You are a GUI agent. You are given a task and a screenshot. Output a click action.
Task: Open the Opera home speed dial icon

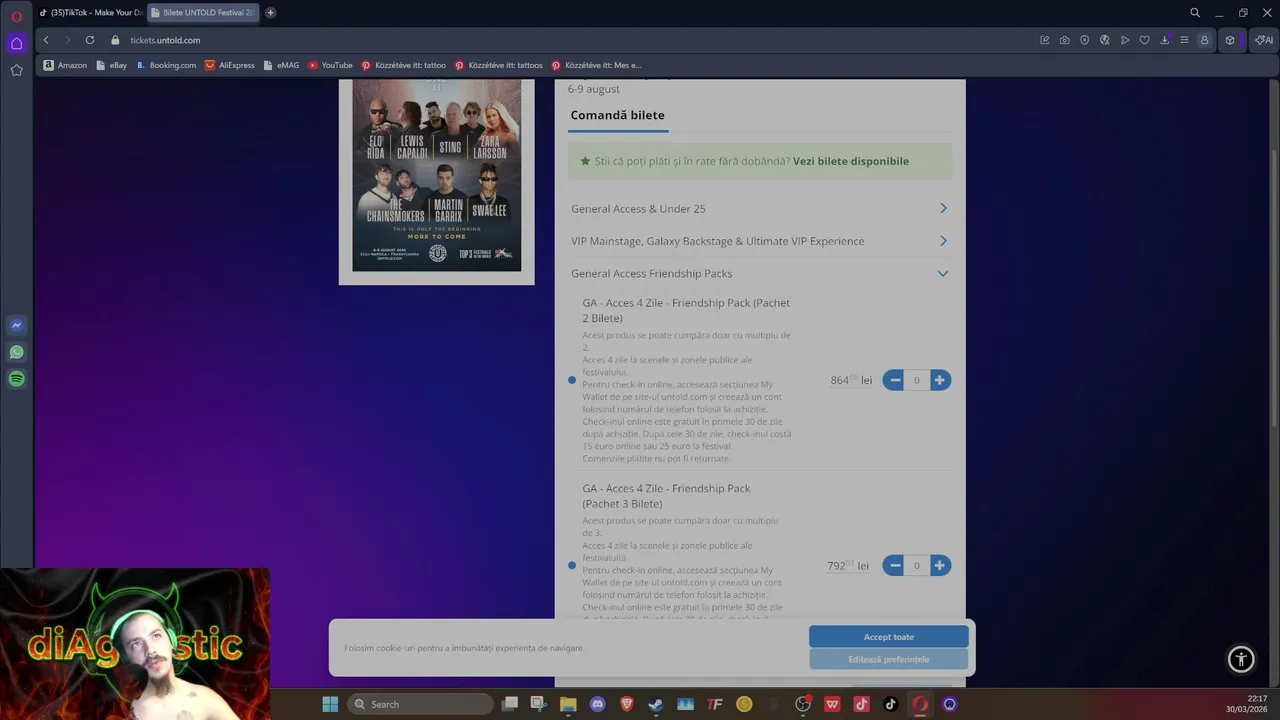(16, 43)
